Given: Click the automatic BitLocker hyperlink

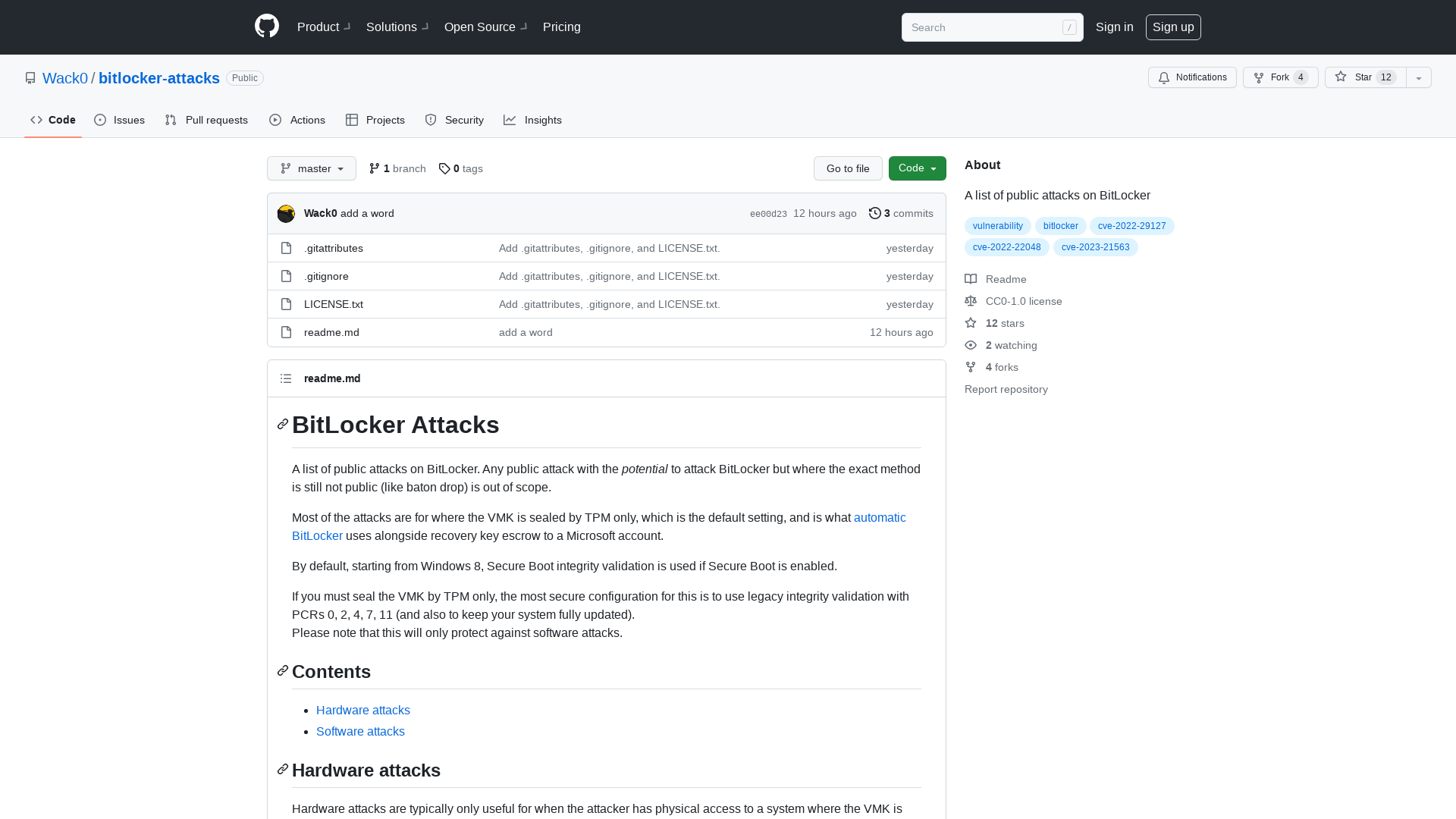Looking at the screenshot, I should pyautogui.click(x=598, y=526).
